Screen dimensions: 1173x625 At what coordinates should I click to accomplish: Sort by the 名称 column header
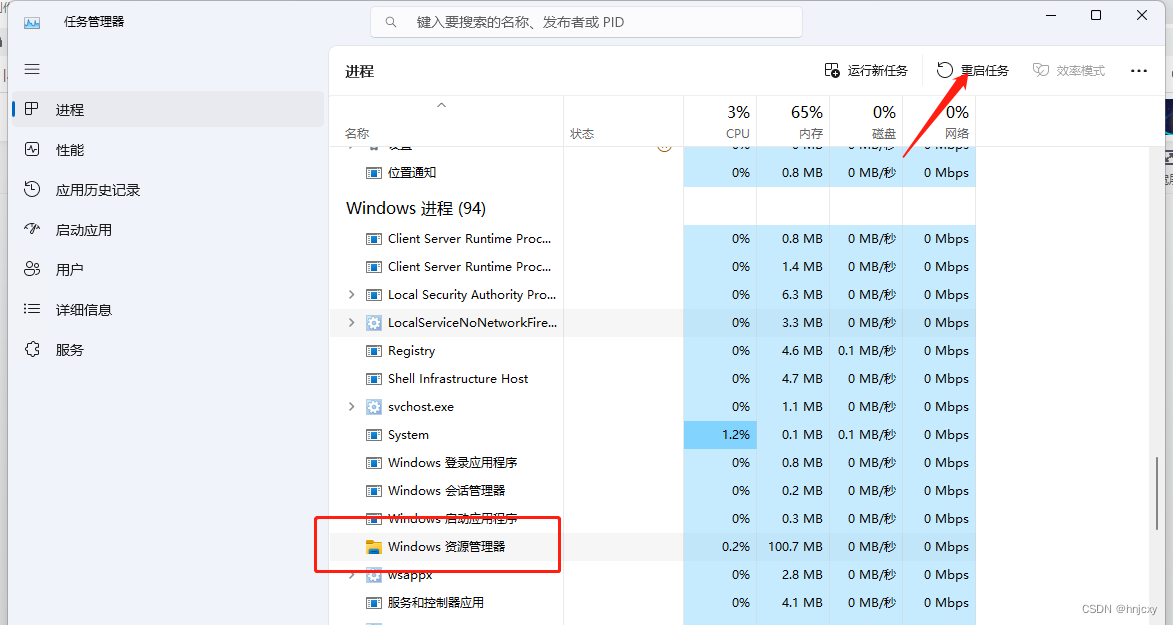pyautogui.click(x=357, y=133)
